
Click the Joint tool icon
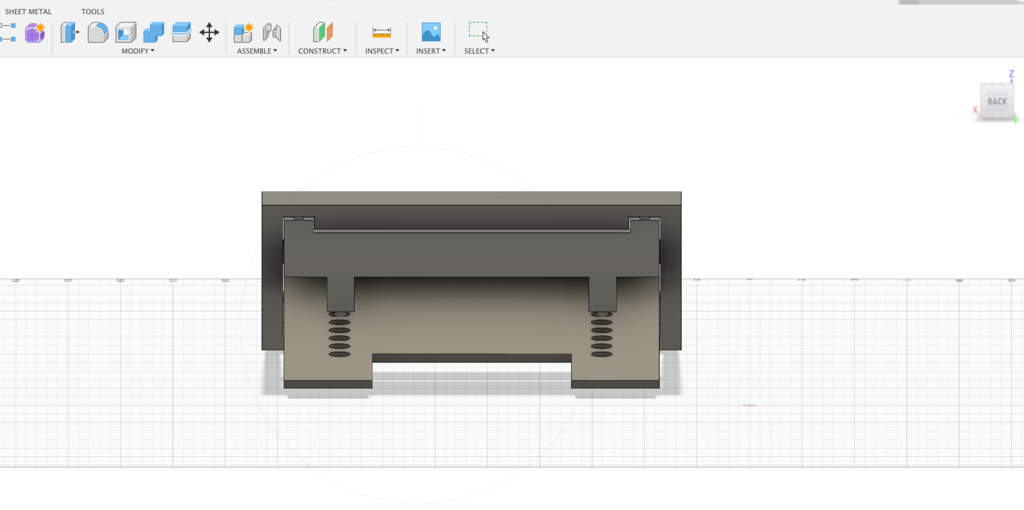pyautogui.click(x=271, y=32)
